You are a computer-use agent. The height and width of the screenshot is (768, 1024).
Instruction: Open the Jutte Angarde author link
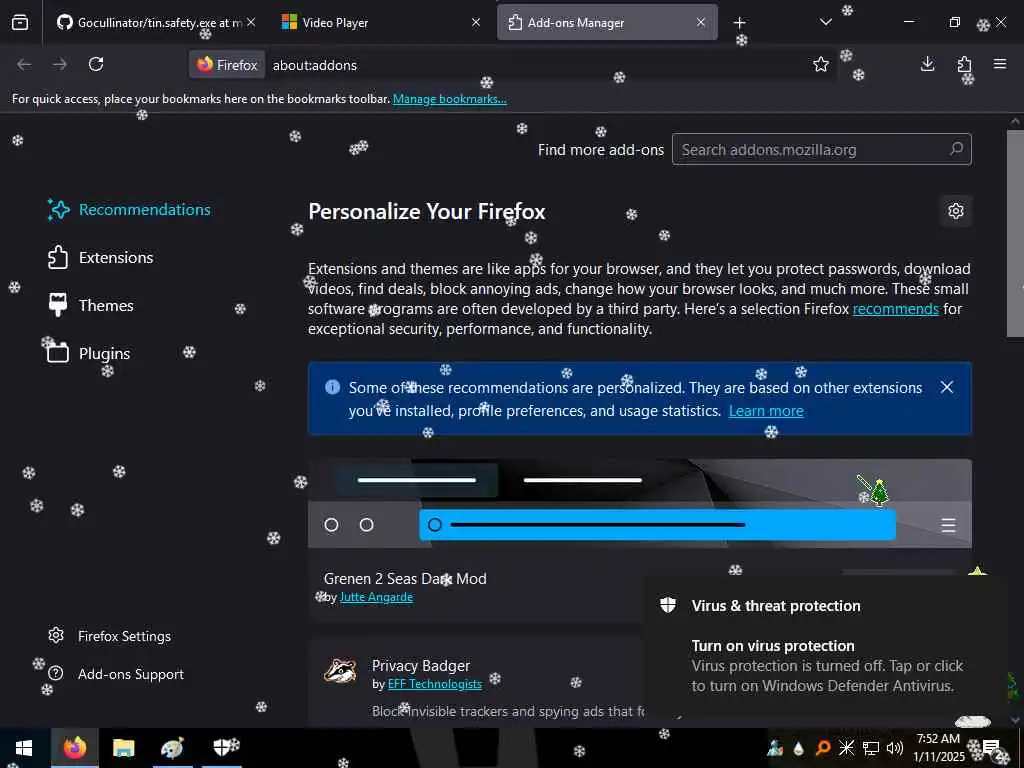(376, 597)
